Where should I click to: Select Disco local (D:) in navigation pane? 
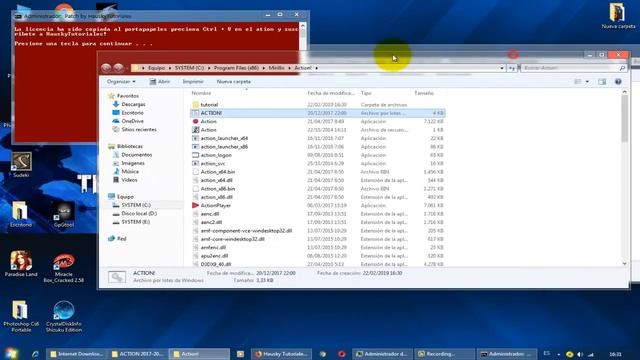pos(139,213)
